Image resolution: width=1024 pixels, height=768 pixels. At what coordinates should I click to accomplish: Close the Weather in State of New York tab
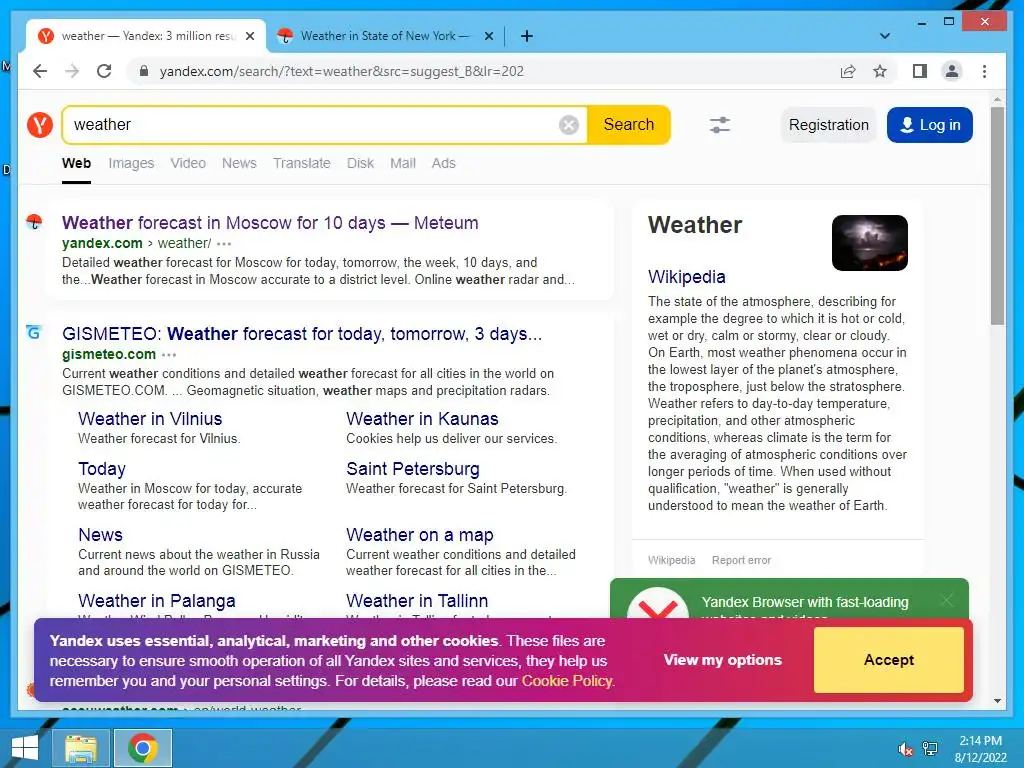point(488,36)
